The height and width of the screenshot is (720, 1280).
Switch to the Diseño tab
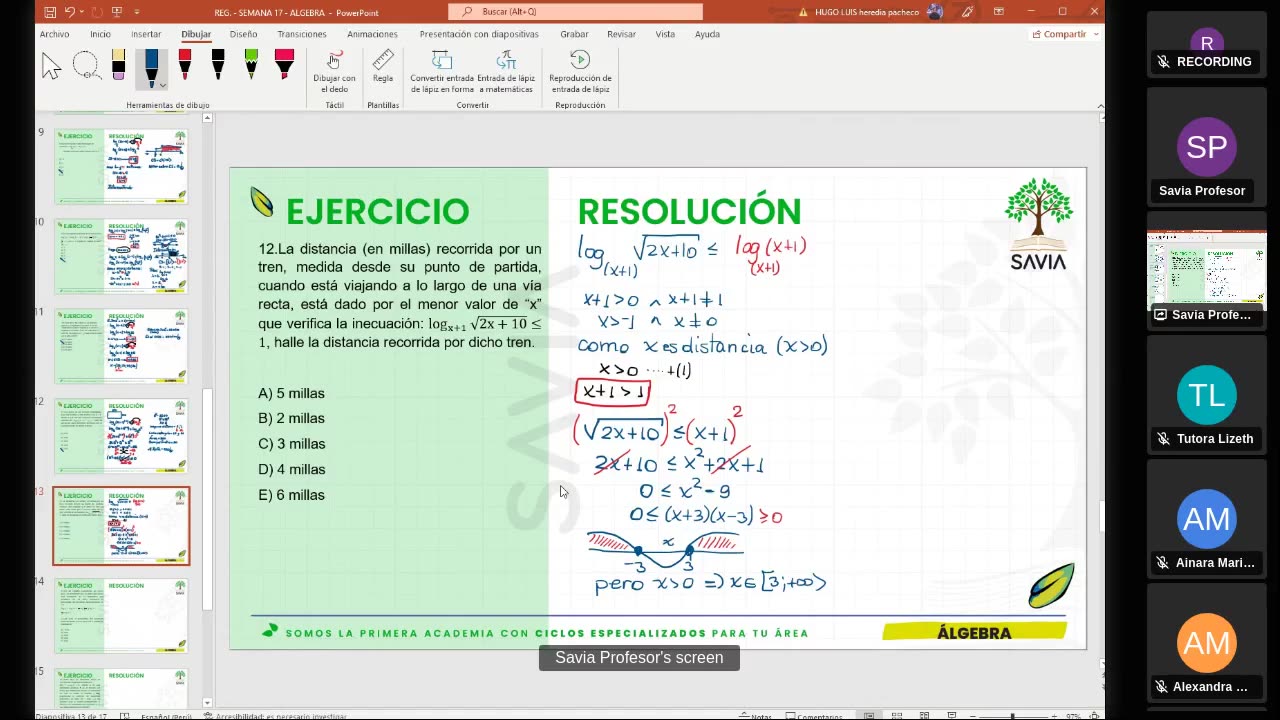pyautogui.click(x=243, y=34)
